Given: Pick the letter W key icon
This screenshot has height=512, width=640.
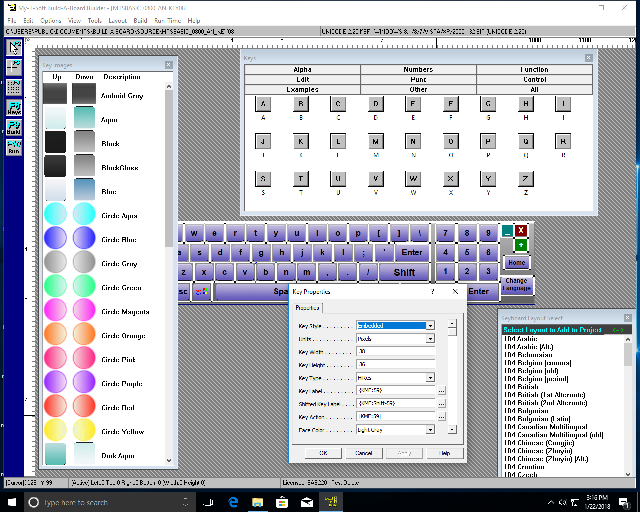Looking at the screenshot, I should [x=415, y=179].
